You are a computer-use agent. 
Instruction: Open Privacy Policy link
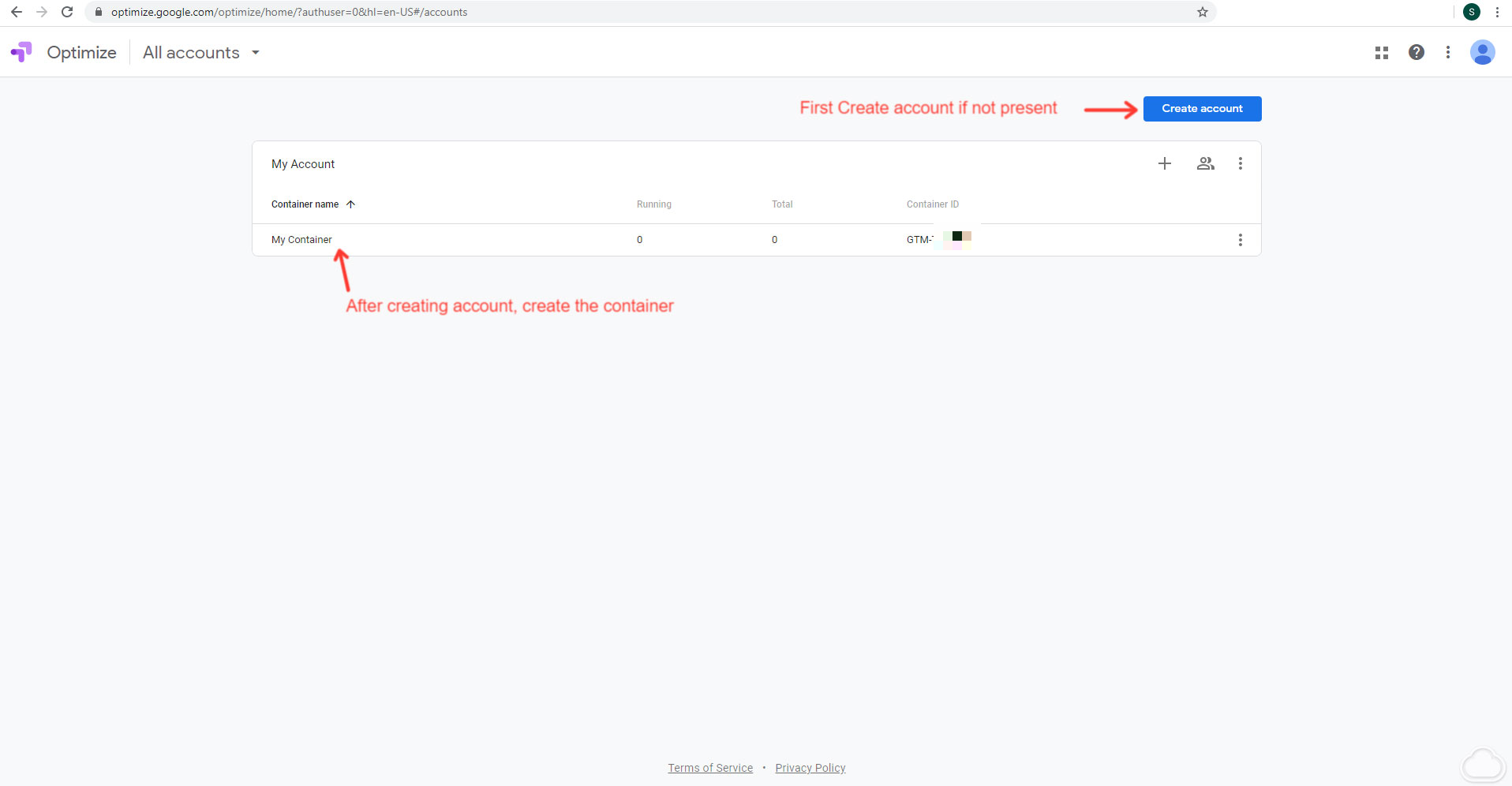point(810,768)
